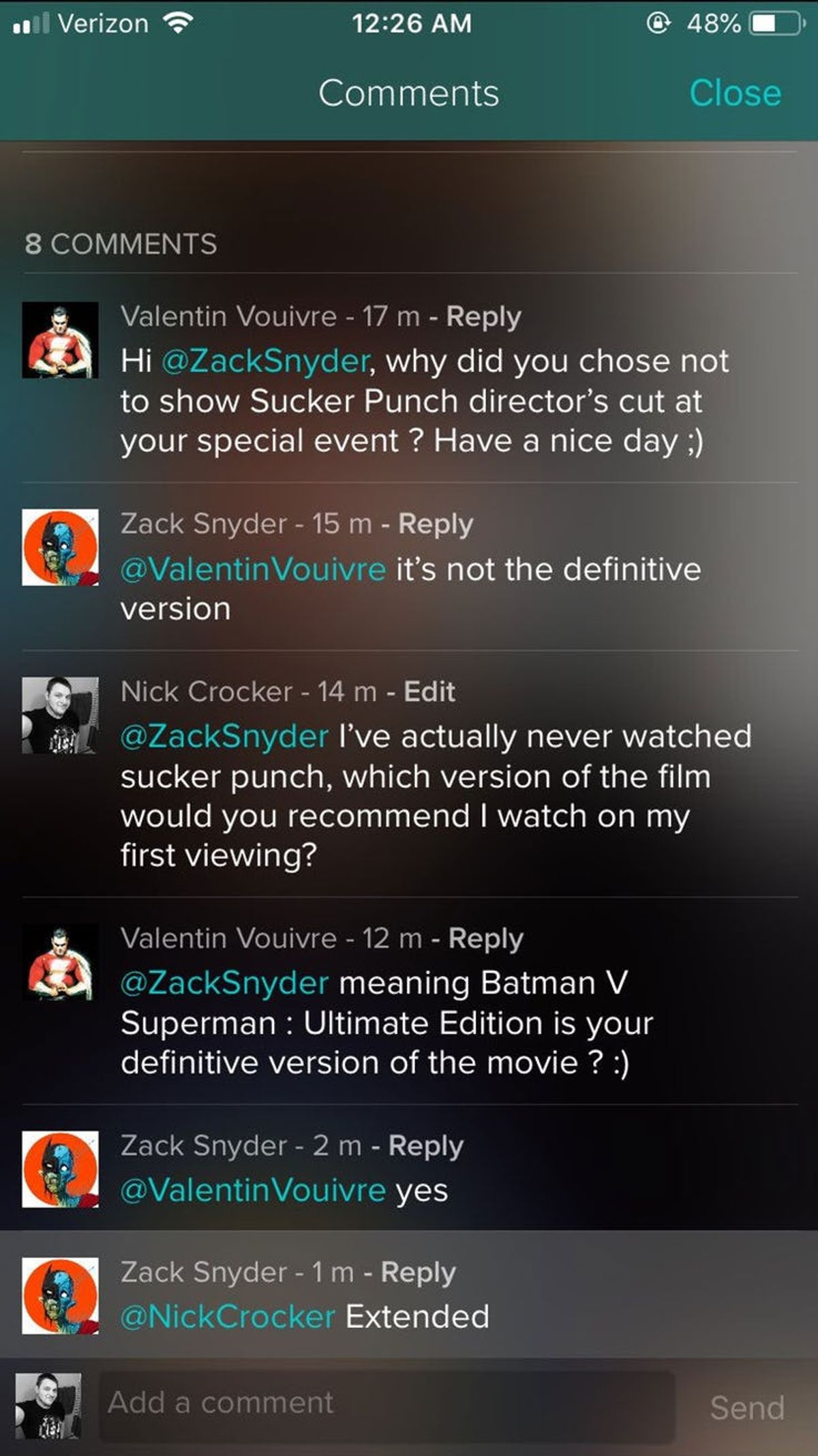This screenshot has height=1456, width=818.
Task: Tap the first Valentin Vouivre profile avatar
Action: point(60,340)
